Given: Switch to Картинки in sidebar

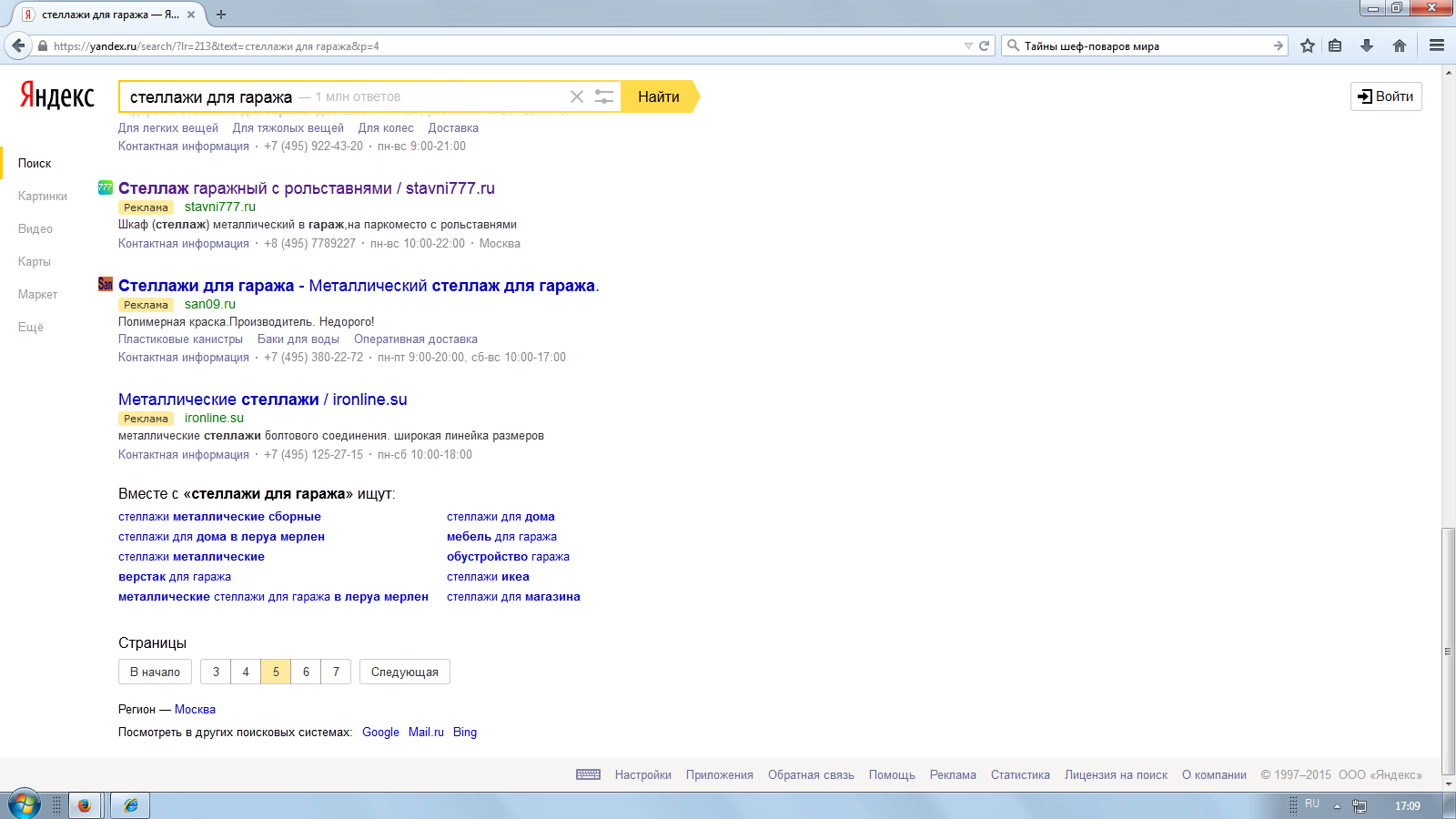Looking at the screenshot, I should click(x=43, y=196).
